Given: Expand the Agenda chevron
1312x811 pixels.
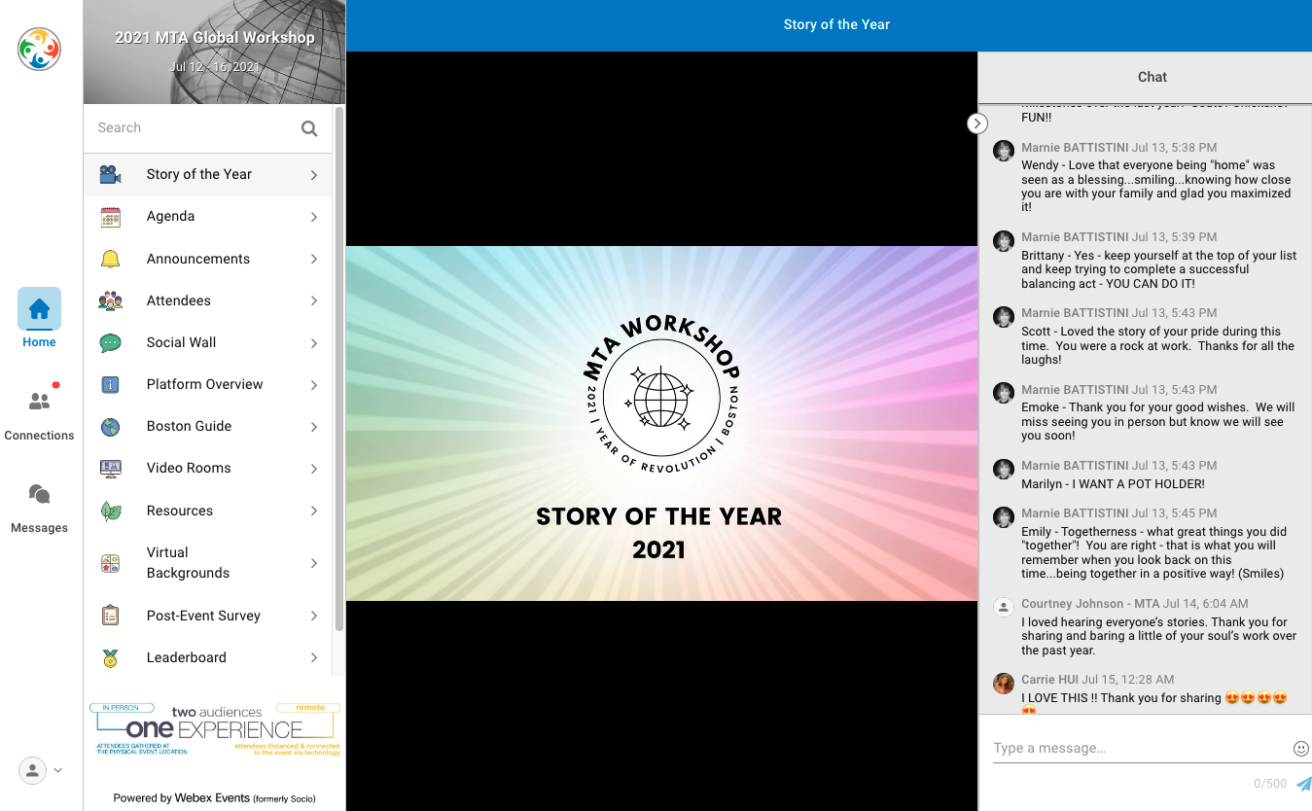Looking at the screenshot, I should 313,217.
